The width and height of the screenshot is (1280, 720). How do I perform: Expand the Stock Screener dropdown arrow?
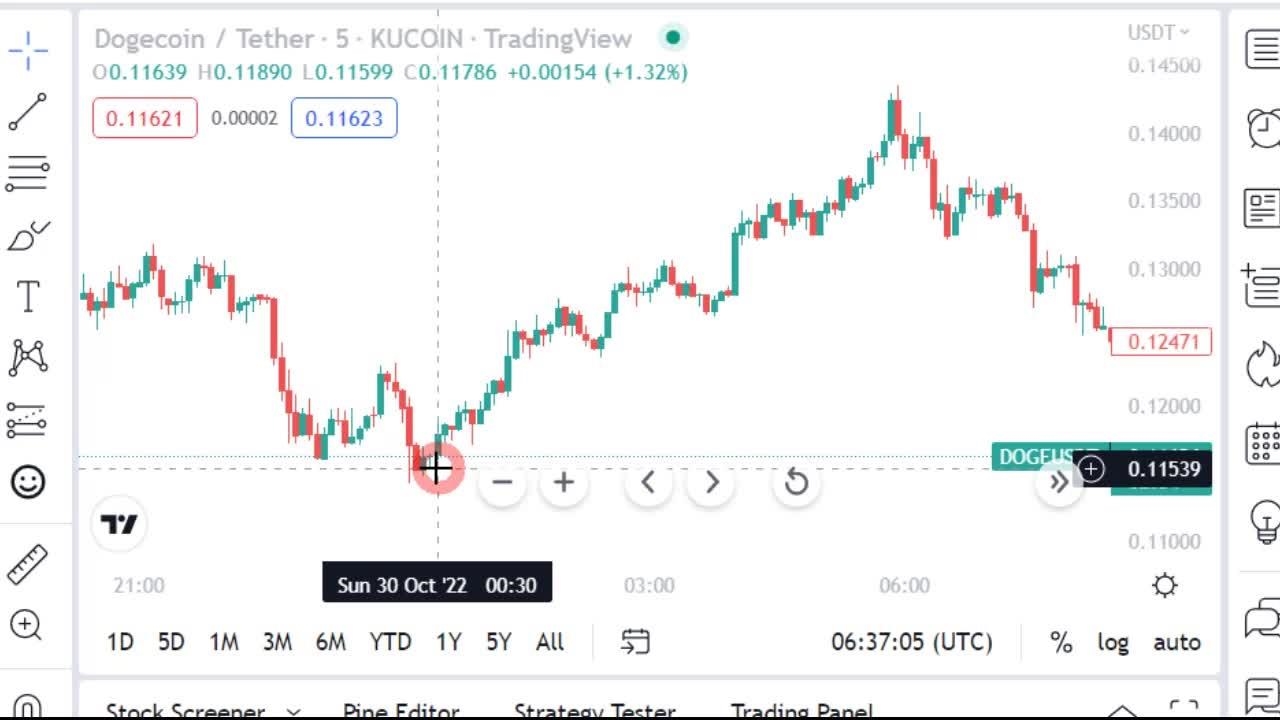(x=293, y=712)
